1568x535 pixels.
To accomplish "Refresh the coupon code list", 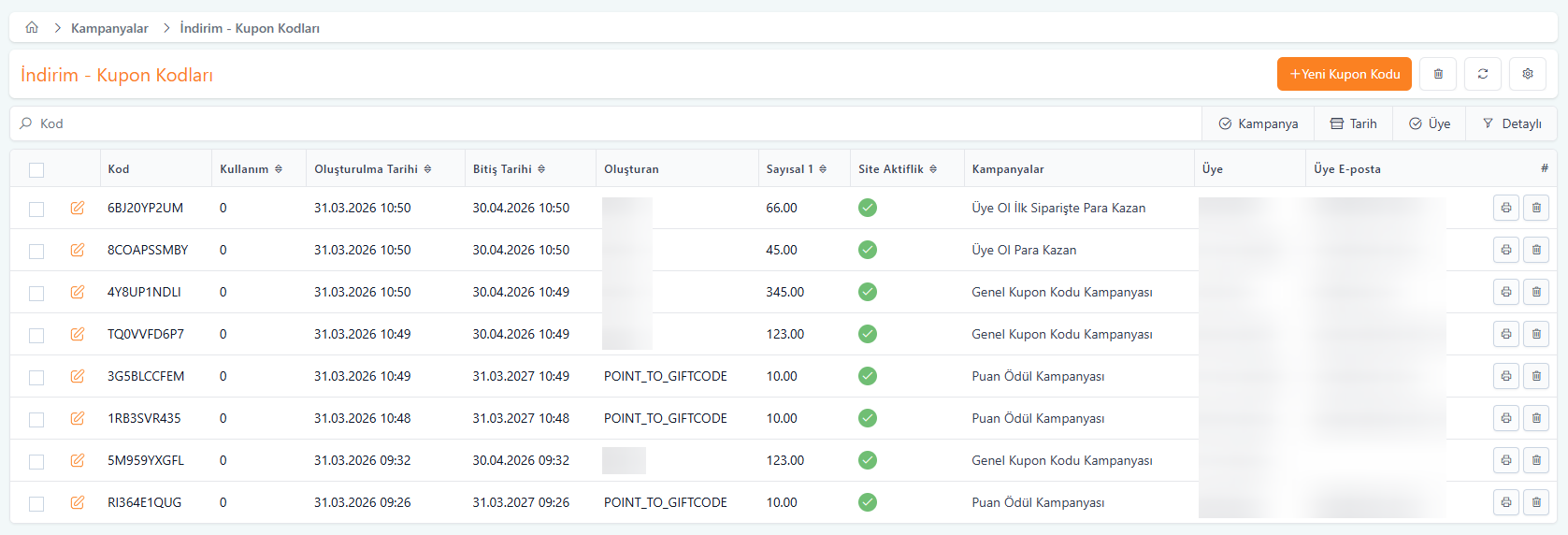I will 1483,74.
